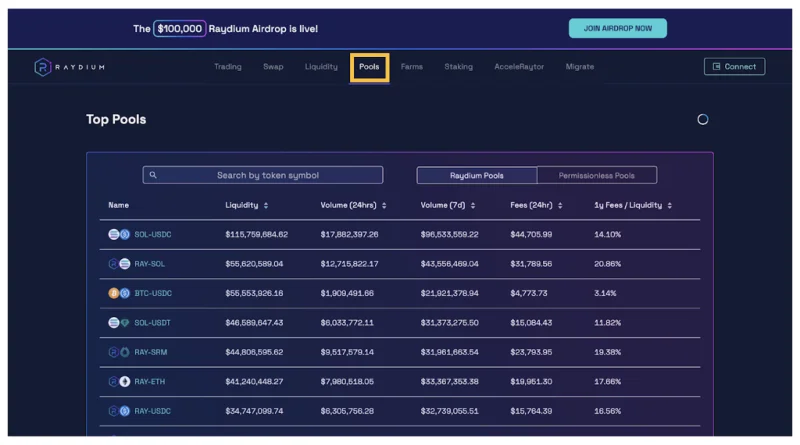Click the refresh circle icon beside Top Pools
Screen dimensions: 800x445
pyautogui.click(x=703, y=119)
